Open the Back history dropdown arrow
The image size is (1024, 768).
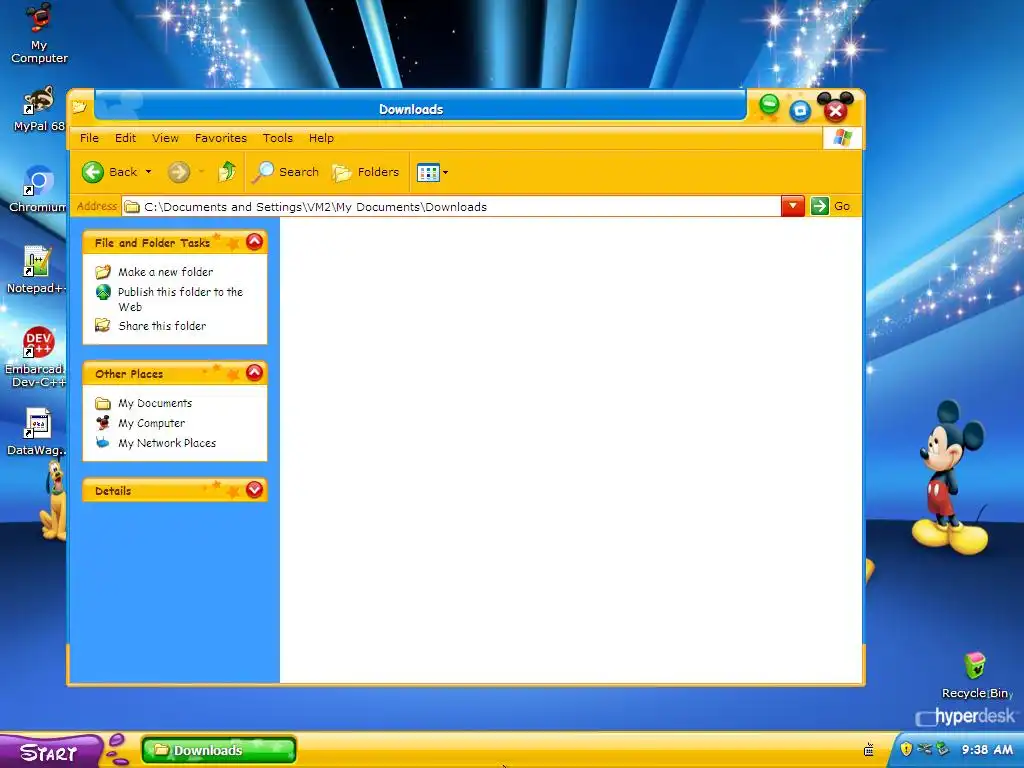click(148, 172)
